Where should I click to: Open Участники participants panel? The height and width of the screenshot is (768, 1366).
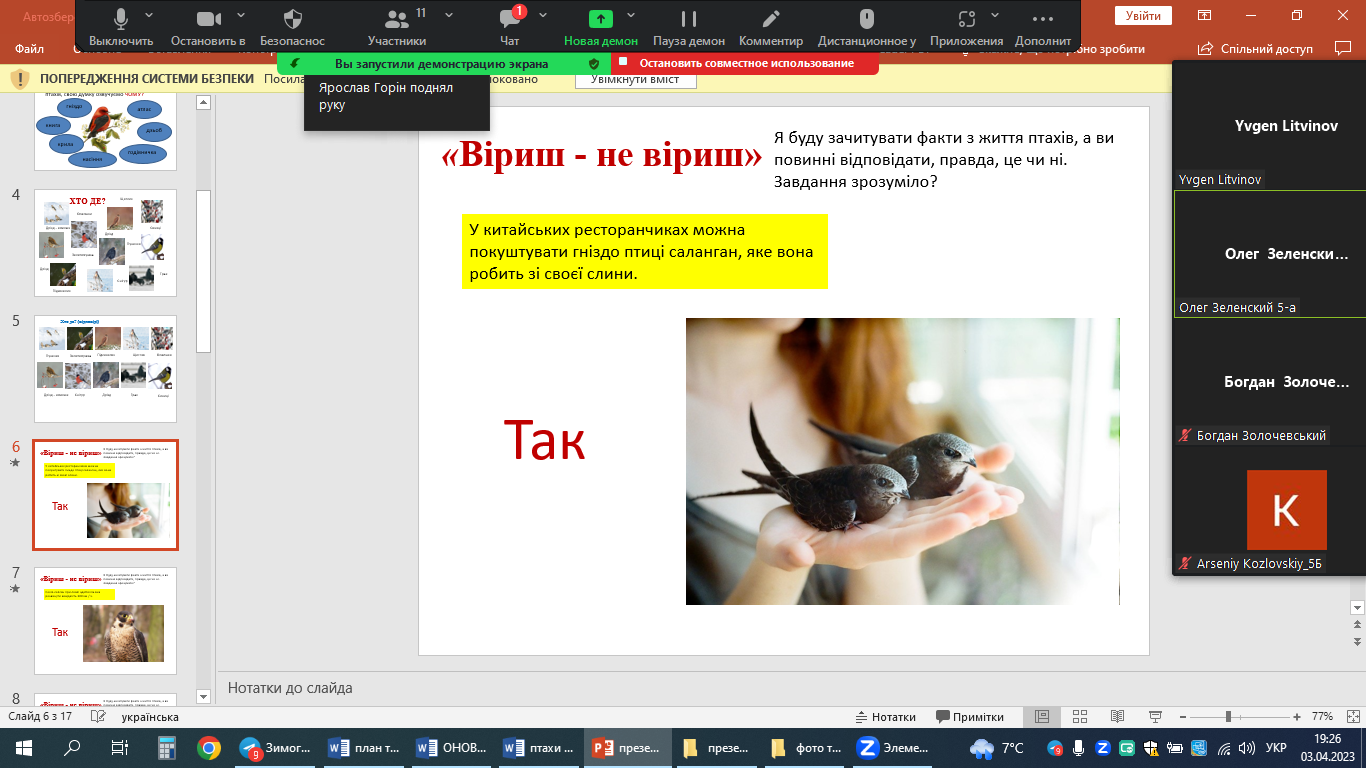[397, 27]
